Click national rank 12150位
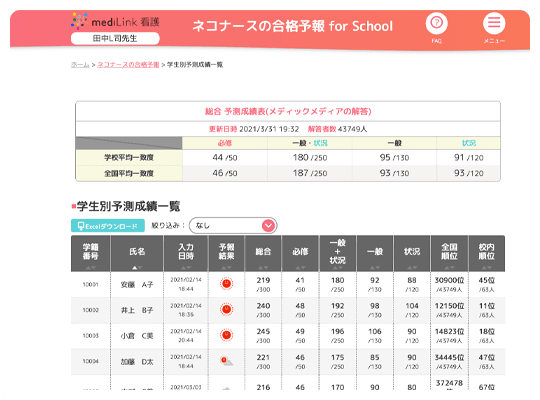Screen dimensions: 540x400 pyautogui.click(x=449, y=306)
